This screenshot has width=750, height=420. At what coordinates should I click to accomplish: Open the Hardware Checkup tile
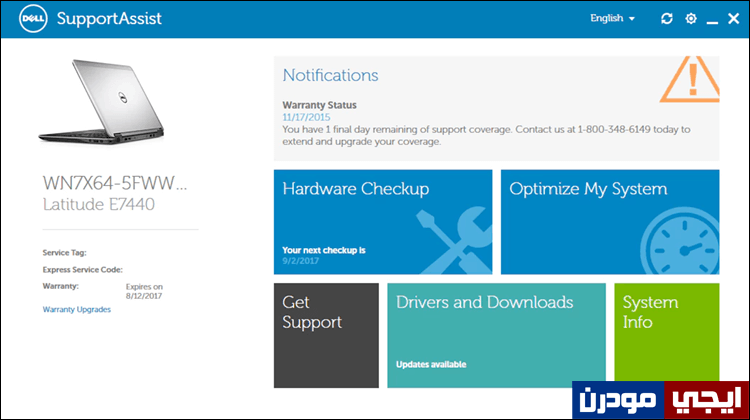click(x=383, y=222)
